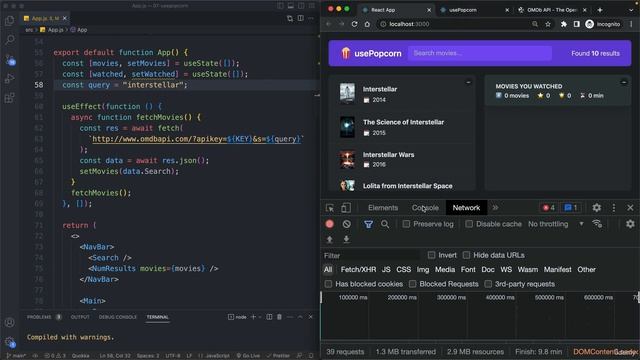
Task: Toggle the Chrome side panel icon
Action: (576, 24)
